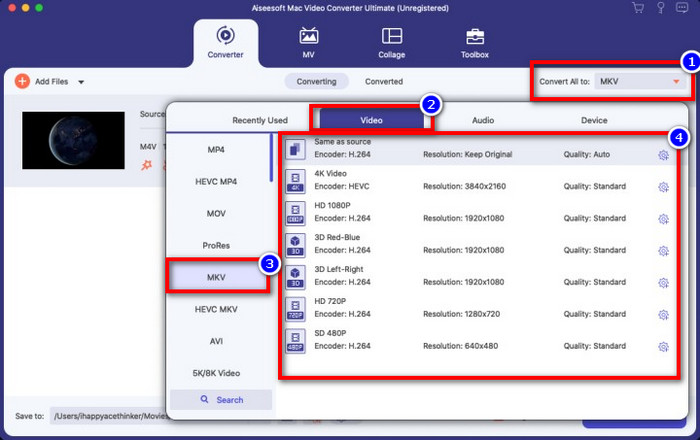Screen dimensions: 700x440
Task: Click Resolution: Keep Original text
Action: (467, 154)
